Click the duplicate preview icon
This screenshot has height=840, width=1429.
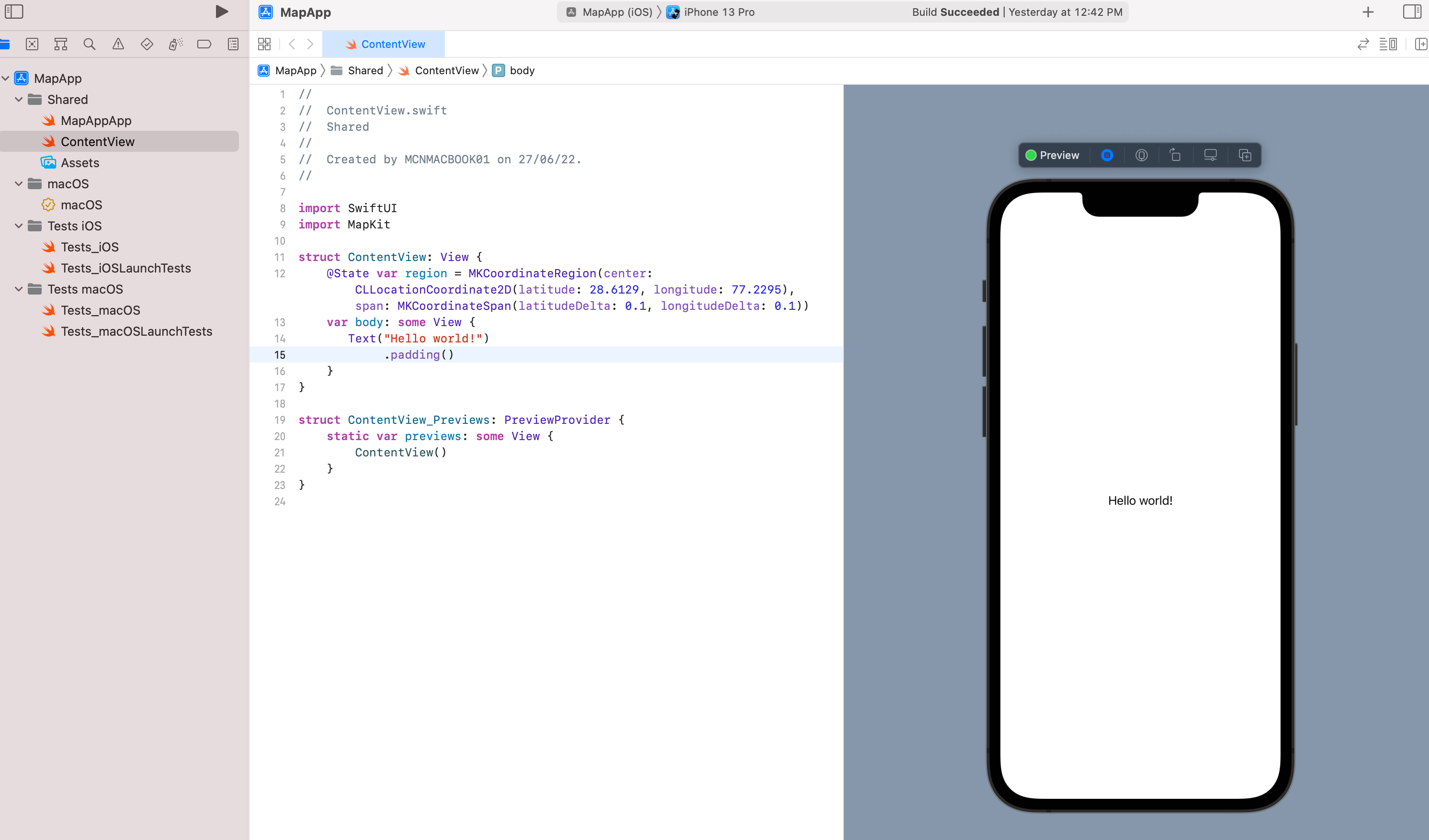1245,156
